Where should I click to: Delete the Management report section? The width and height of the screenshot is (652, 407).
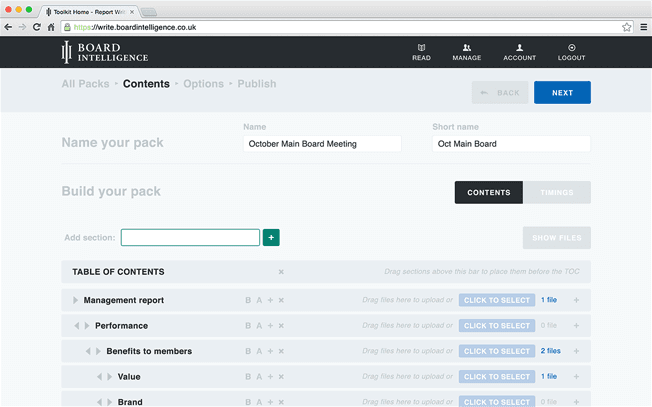point(281,300)
